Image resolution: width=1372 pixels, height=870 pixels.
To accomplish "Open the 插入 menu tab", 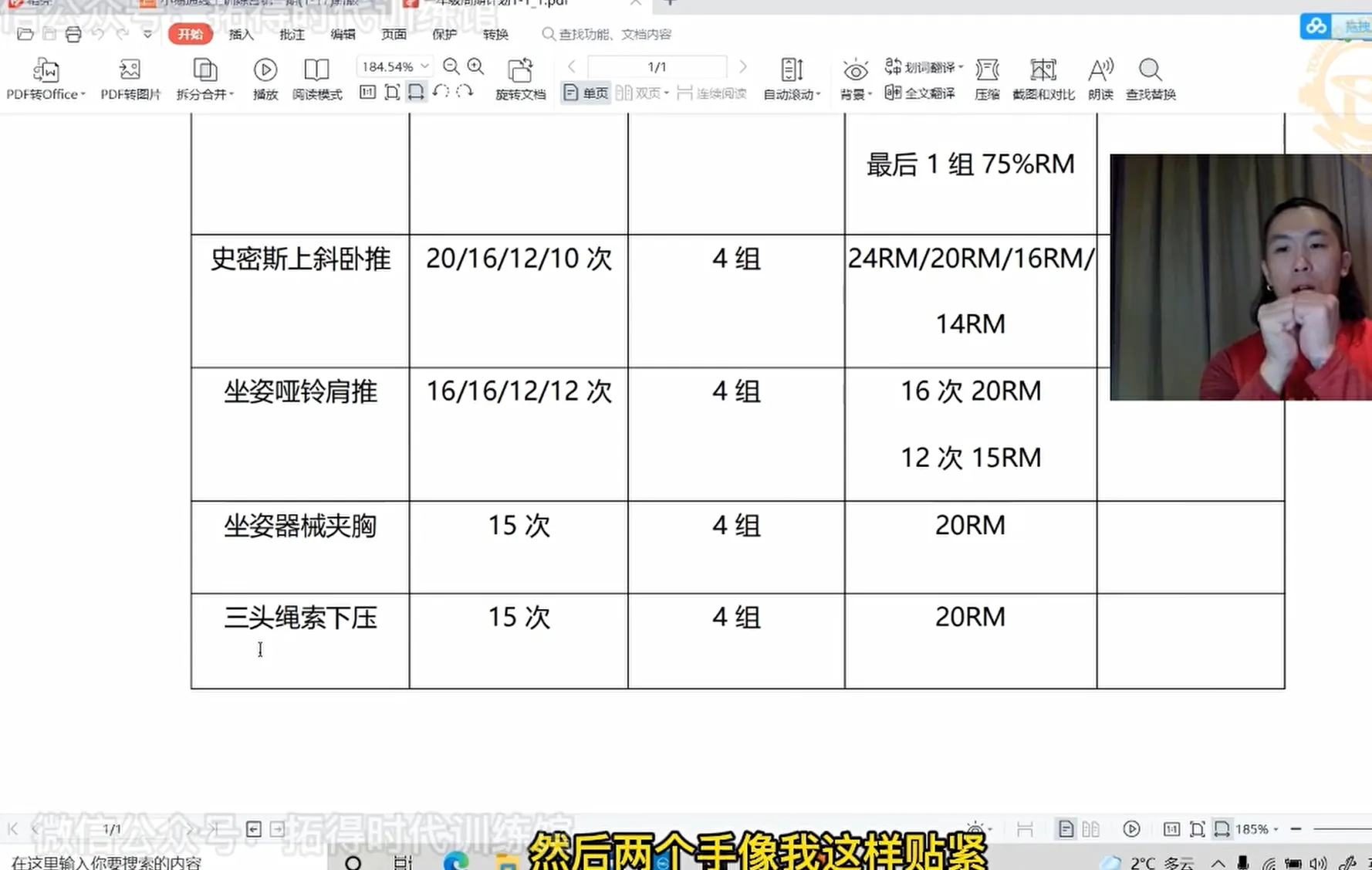I will 241,34.
